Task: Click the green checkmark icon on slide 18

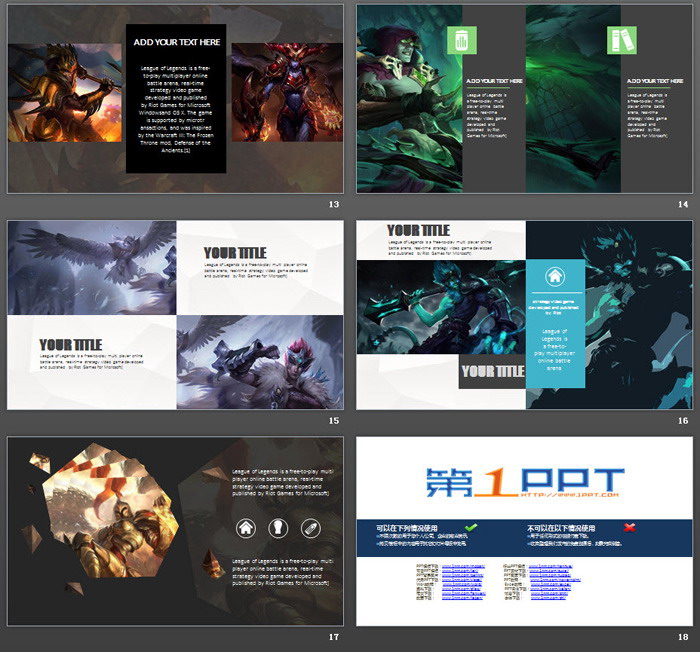Action: tap(471, 527)
